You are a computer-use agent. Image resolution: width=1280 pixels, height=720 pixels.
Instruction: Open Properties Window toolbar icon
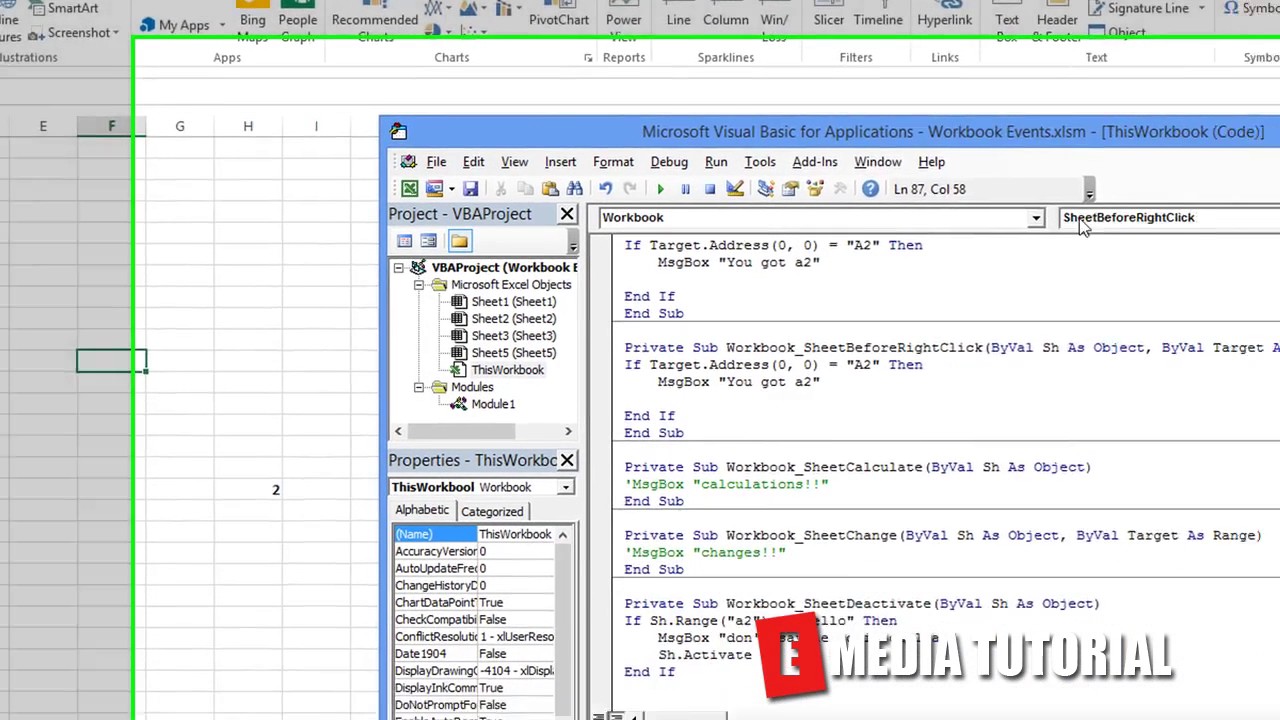tap(790, 189)
